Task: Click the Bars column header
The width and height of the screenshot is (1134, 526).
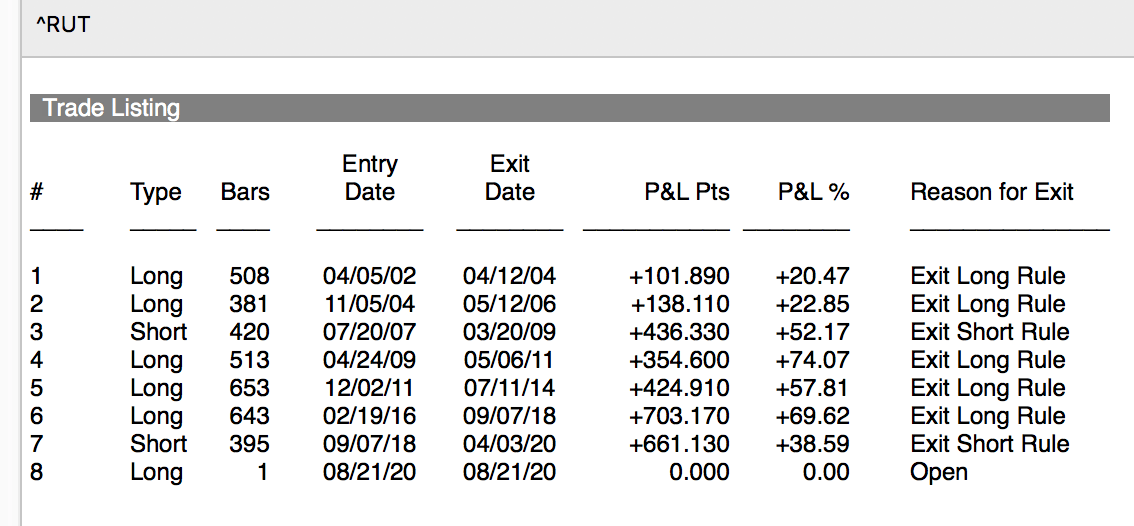Action: tap(245, 192)
